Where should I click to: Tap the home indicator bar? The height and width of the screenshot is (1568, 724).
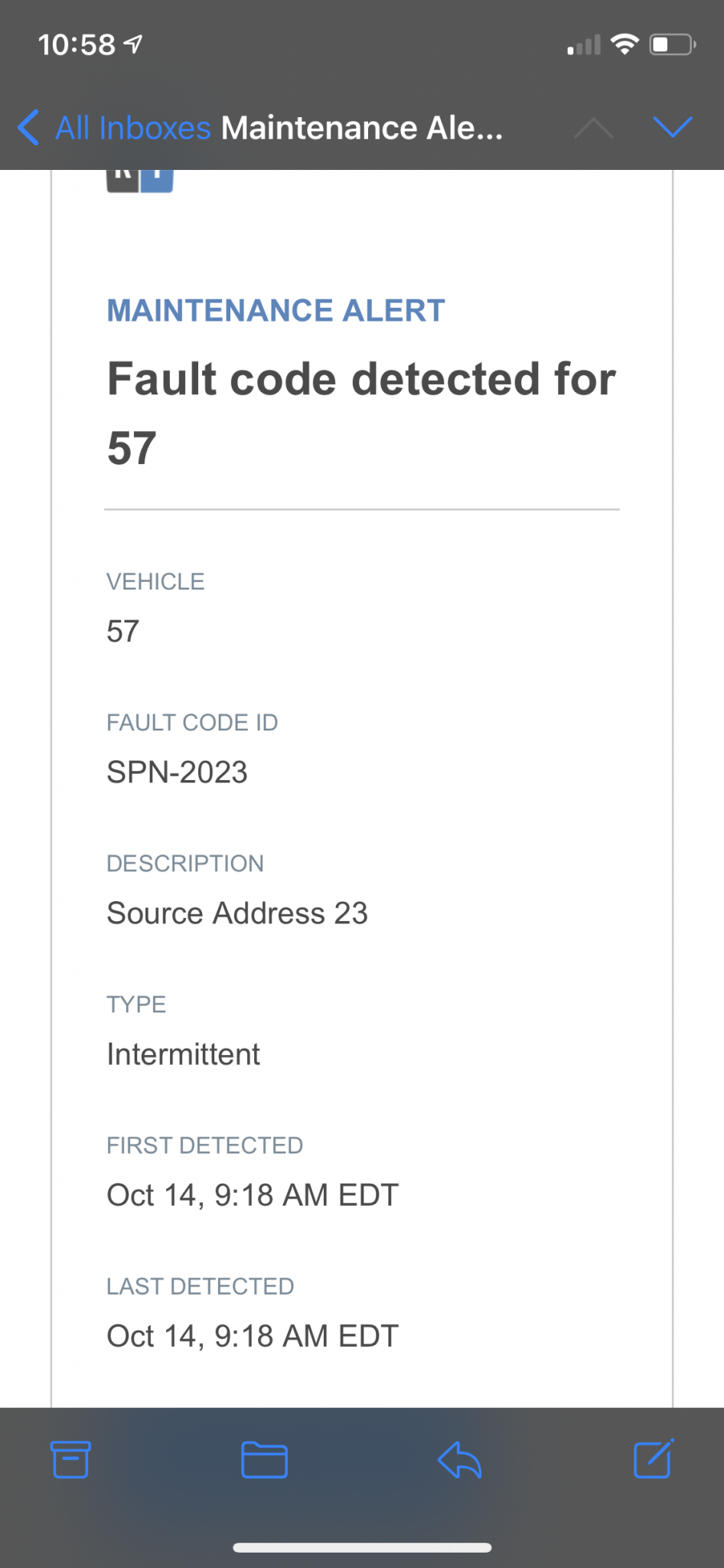click(362, 1547)
